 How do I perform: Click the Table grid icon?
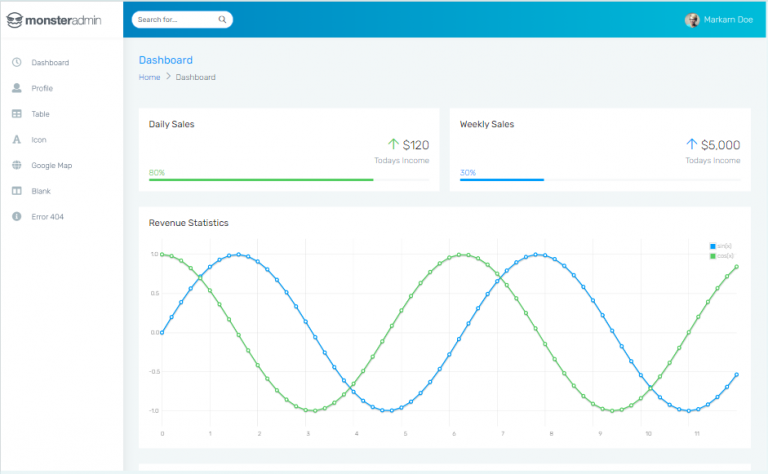coord(17,114)
